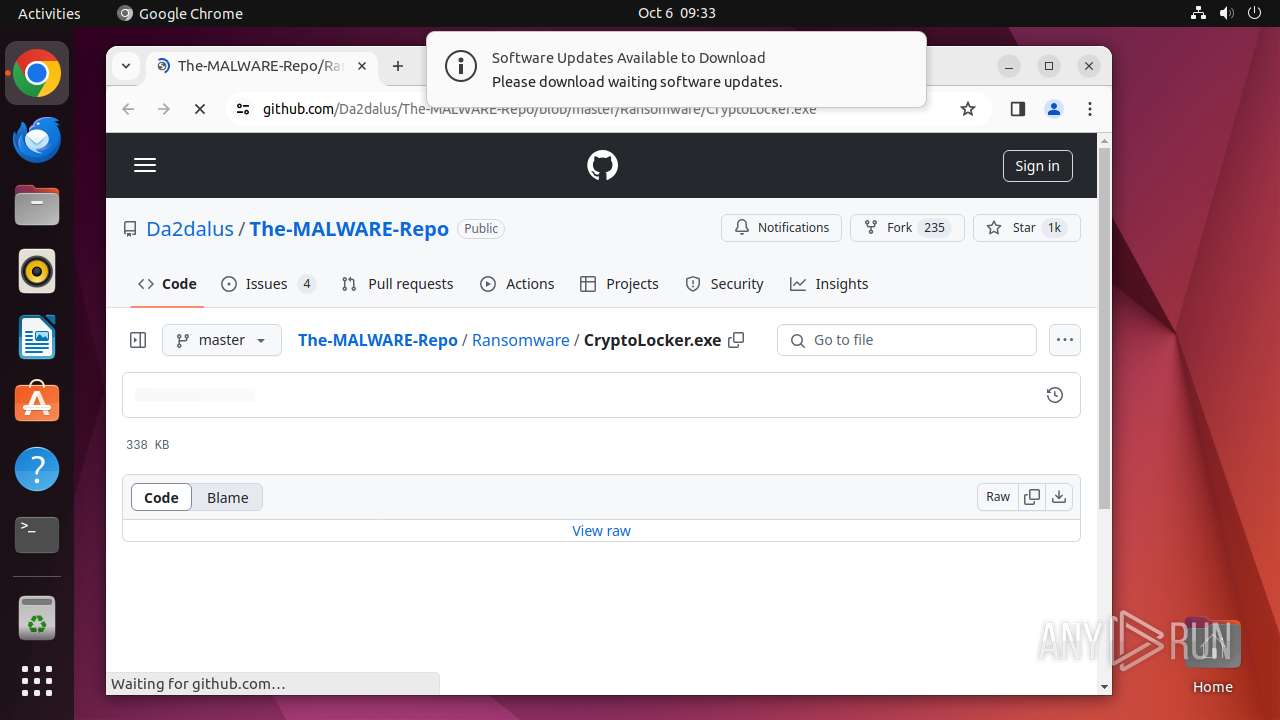Open the more file actions ellipsis menu
This screenshot has height=720, width=1280.
(x=1065, y=340)
